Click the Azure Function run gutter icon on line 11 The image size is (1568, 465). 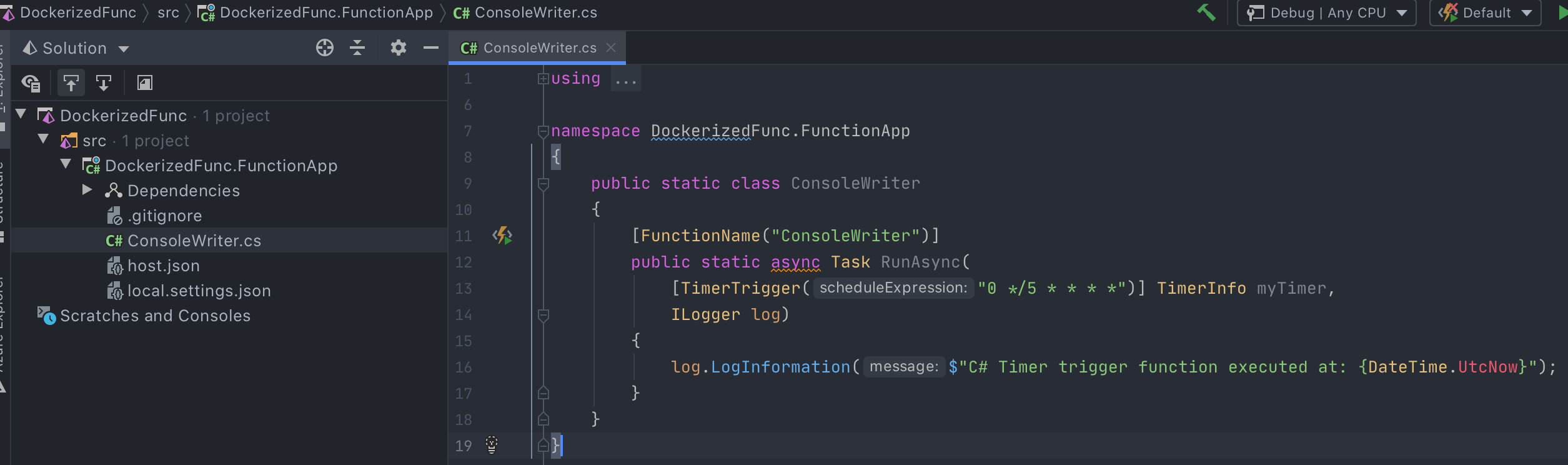pos(502,236)
